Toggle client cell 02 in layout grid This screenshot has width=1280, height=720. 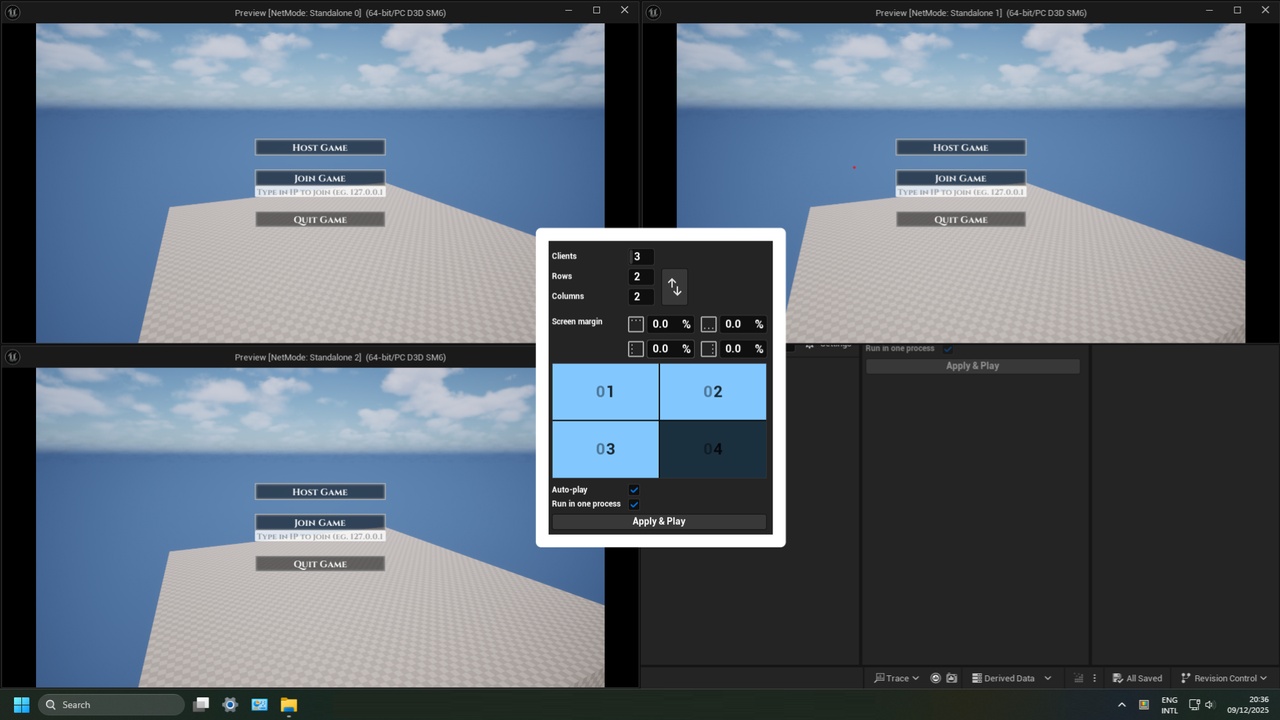pyautogui.click(x=713, y=392)
